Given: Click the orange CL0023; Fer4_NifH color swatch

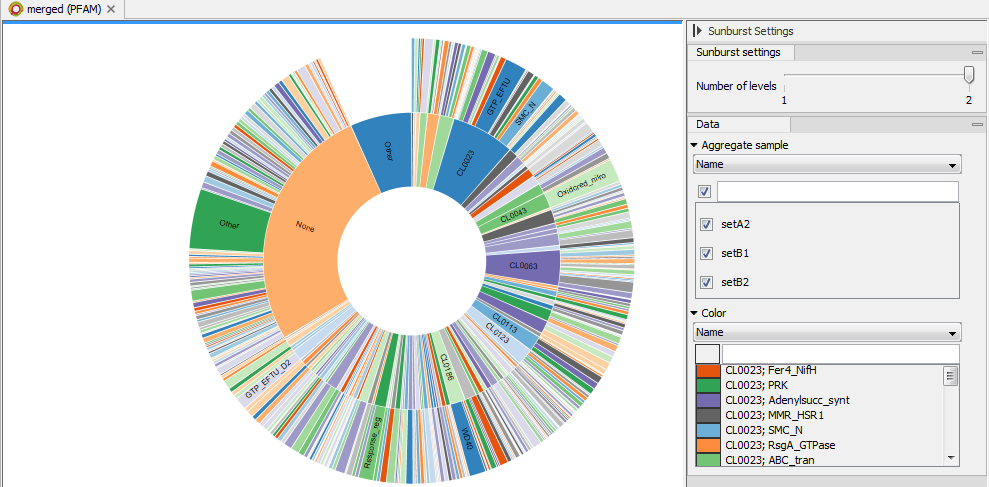Looking at the screenshot, I should 707,371.
